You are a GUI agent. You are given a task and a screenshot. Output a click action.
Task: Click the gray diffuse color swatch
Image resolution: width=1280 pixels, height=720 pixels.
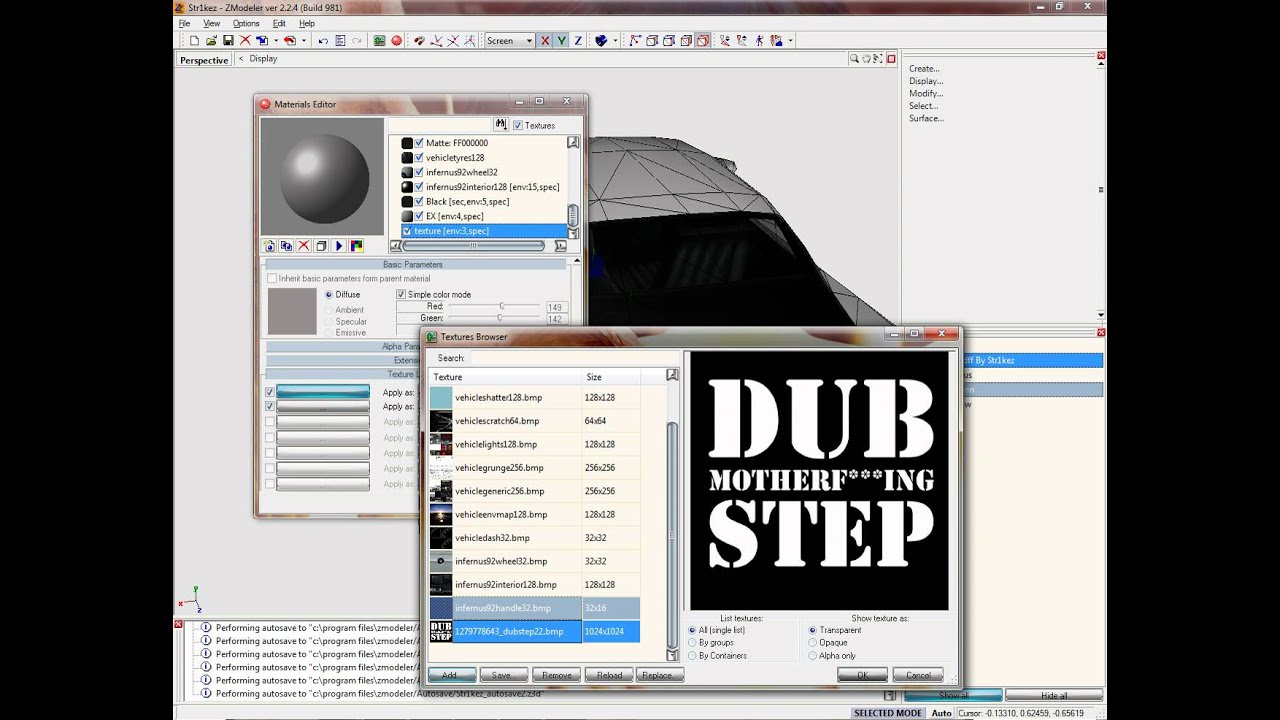[292, 311]
